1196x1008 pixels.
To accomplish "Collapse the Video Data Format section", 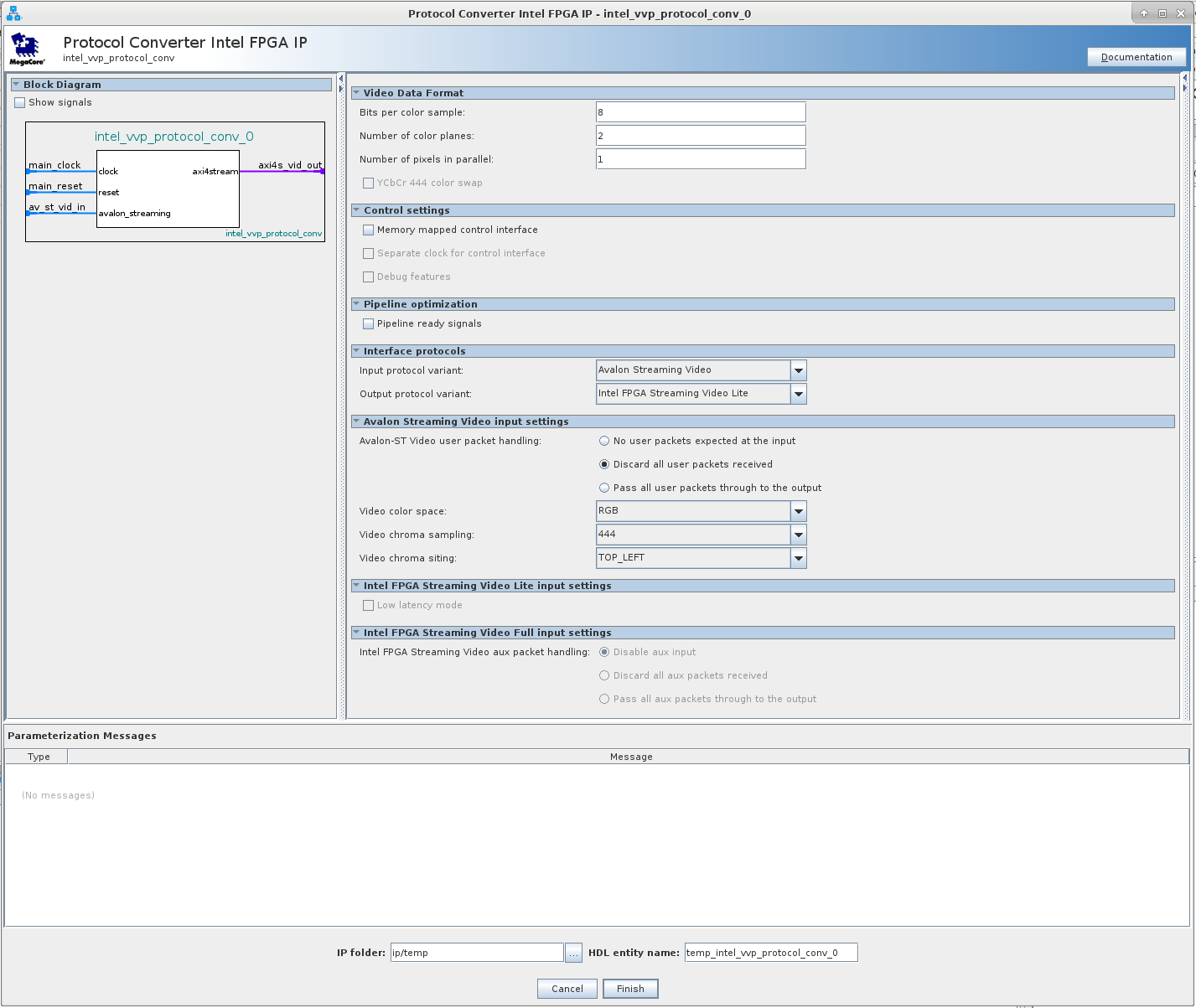I will click(356, 93).
